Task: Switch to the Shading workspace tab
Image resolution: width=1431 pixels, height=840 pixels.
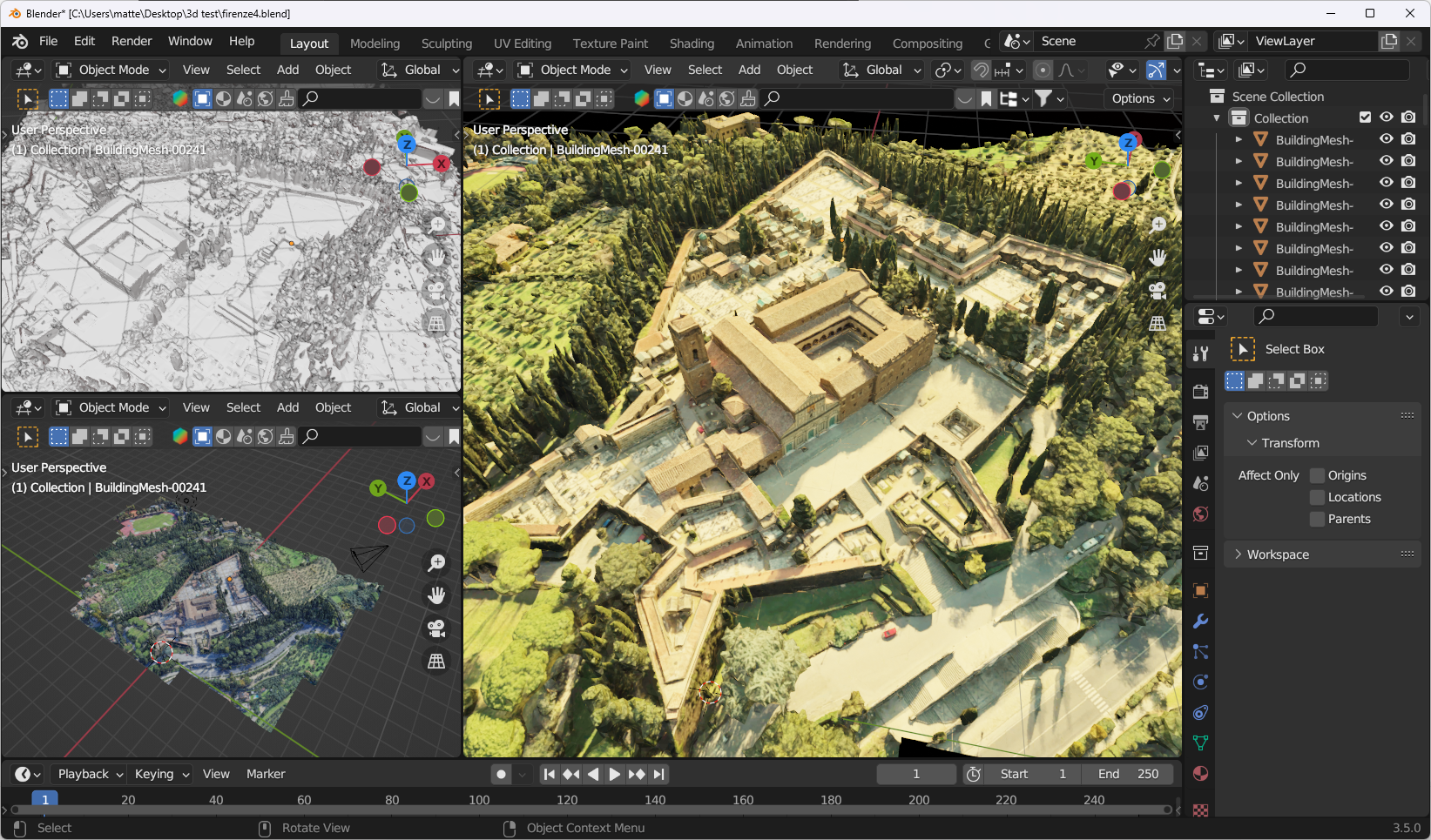Action: click(692, 44)
